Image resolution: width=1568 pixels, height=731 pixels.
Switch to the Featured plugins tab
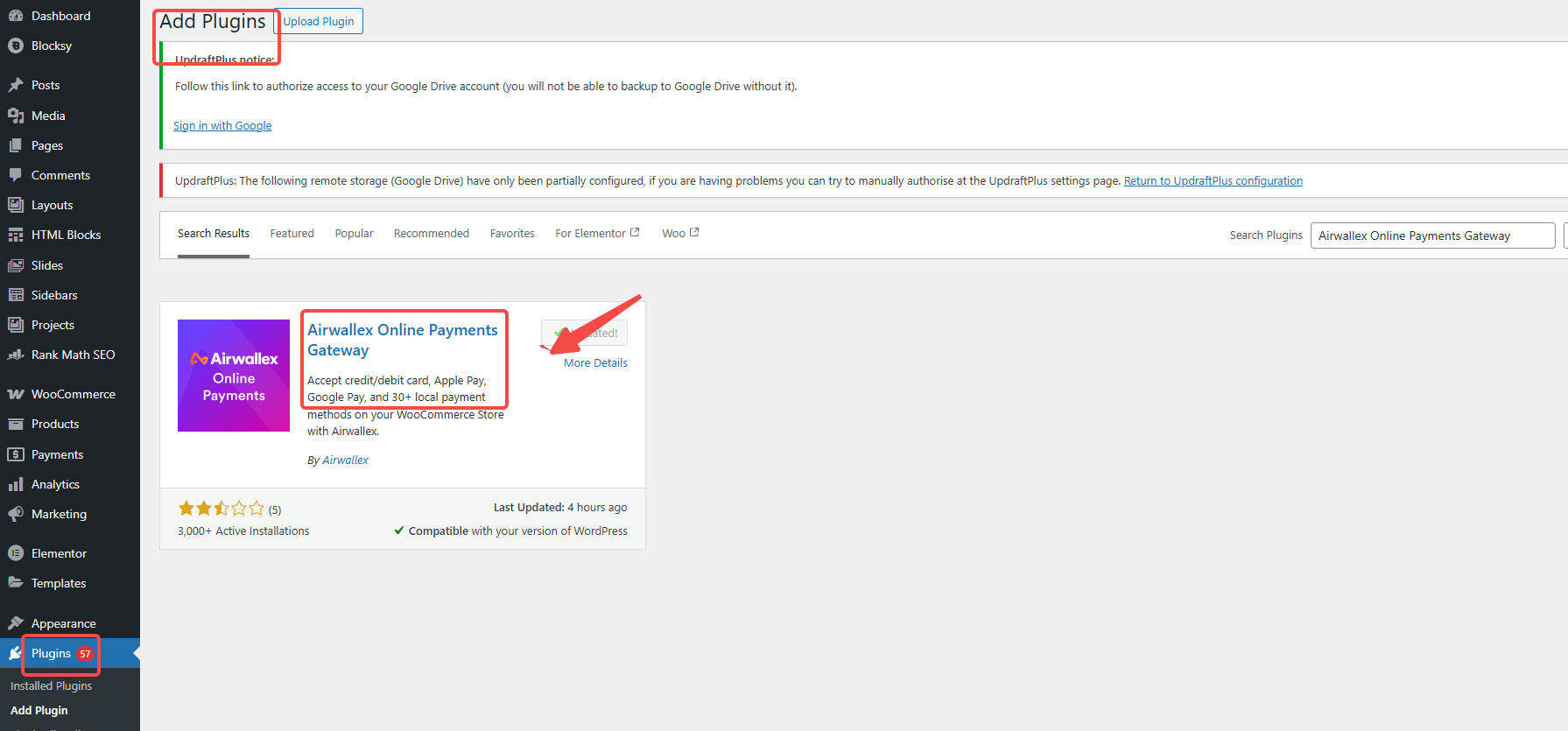pyautogui.click(x=292, y=234)
